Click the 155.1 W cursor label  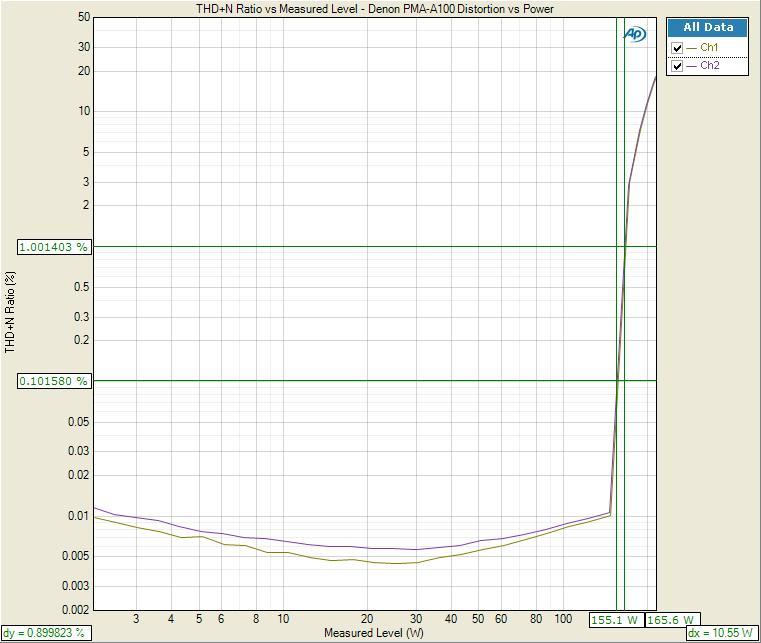click(x=615, y=620)
